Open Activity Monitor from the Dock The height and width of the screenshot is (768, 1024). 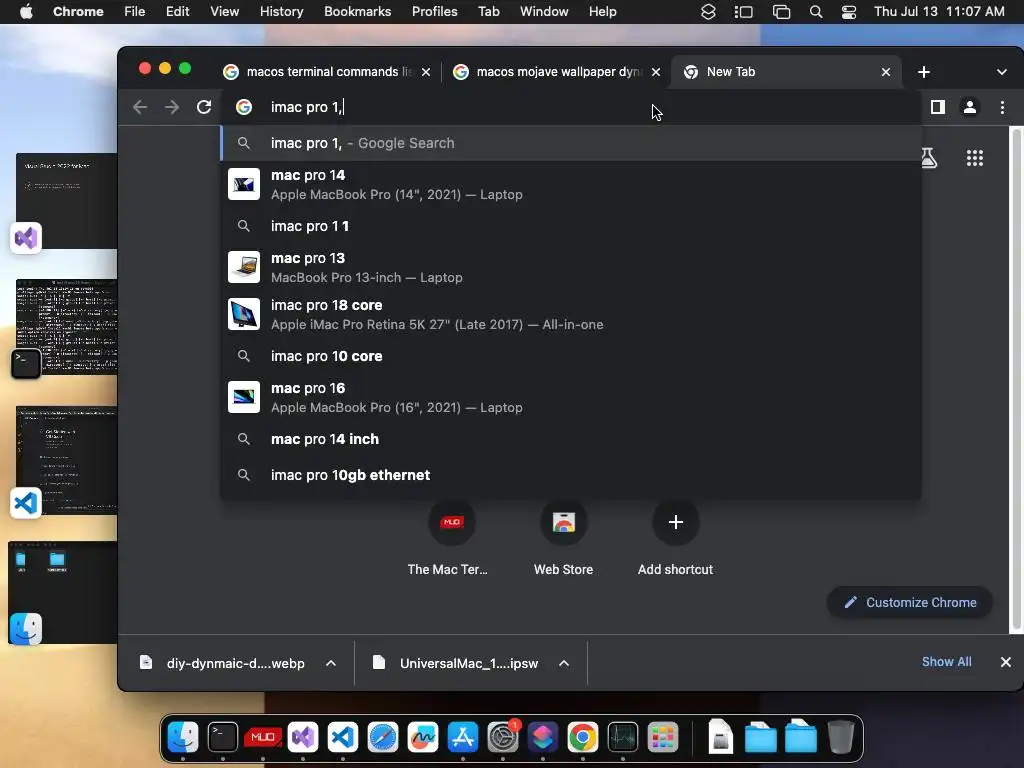click(622, 737)
